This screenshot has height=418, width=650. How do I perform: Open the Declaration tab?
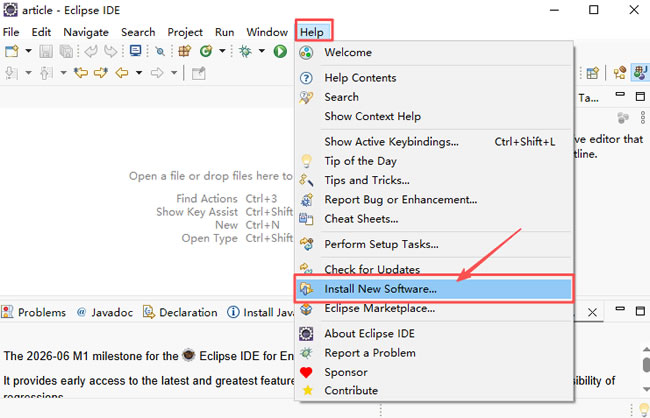[187, 312]
